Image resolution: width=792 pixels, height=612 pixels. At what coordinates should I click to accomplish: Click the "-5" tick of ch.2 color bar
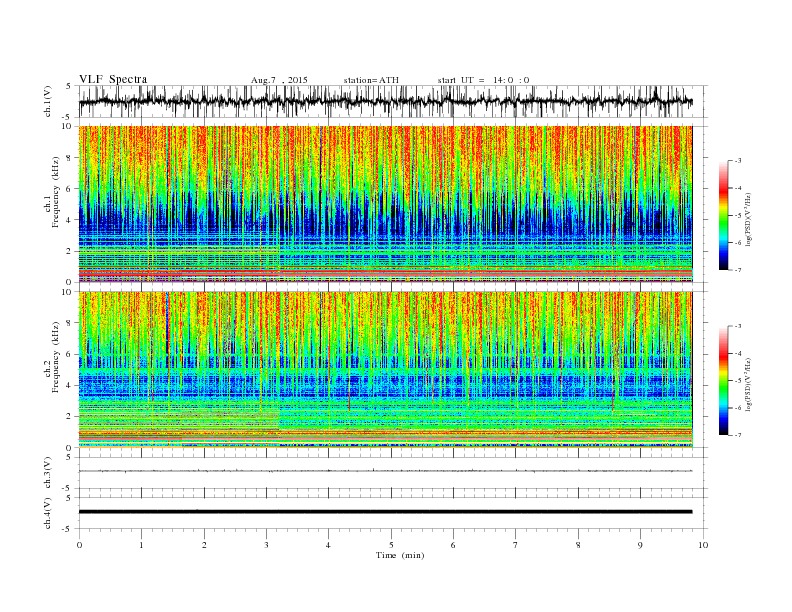point(738,381)
